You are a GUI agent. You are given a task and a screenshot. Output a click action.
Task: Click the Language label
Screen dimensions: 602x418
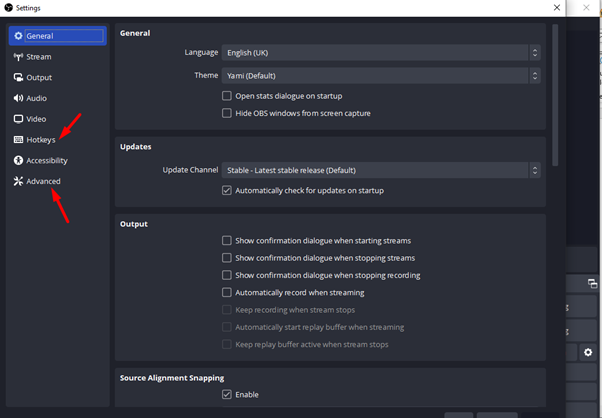(x=201, y=52)
